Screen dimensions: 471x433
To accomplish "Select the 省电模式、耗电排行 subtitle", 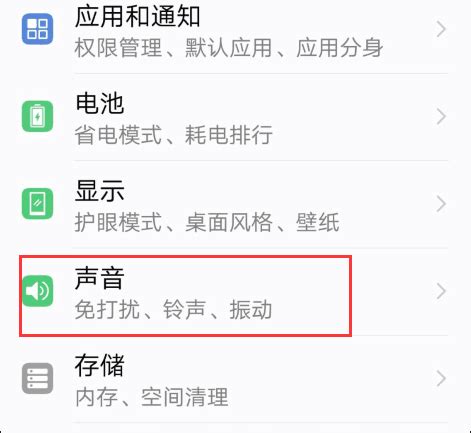I will [x=174, y=135].
